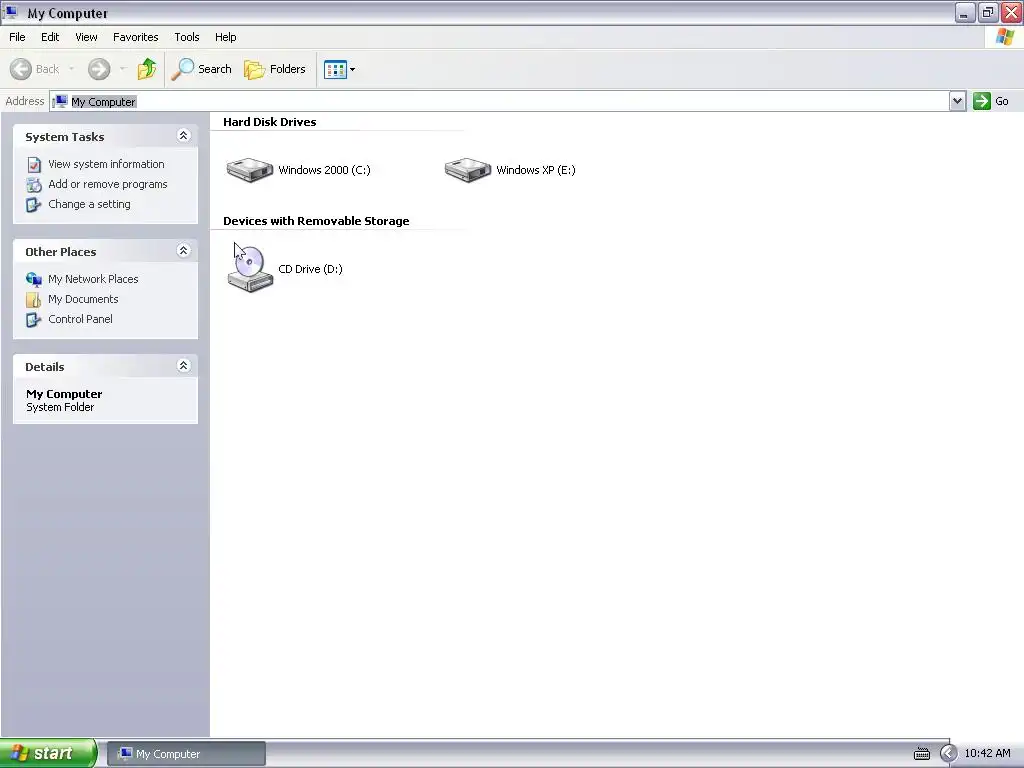This screenshot has height=768, width=1024.
Task: Open the Edit menu
Action: click(50, 37)
